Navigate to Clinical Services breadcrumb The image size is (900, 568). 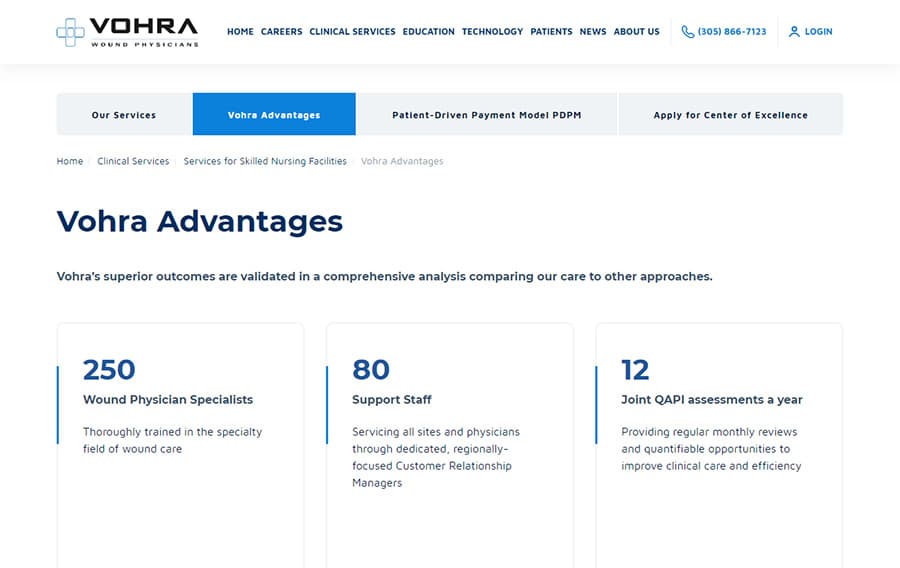click(x=133, y=161)
